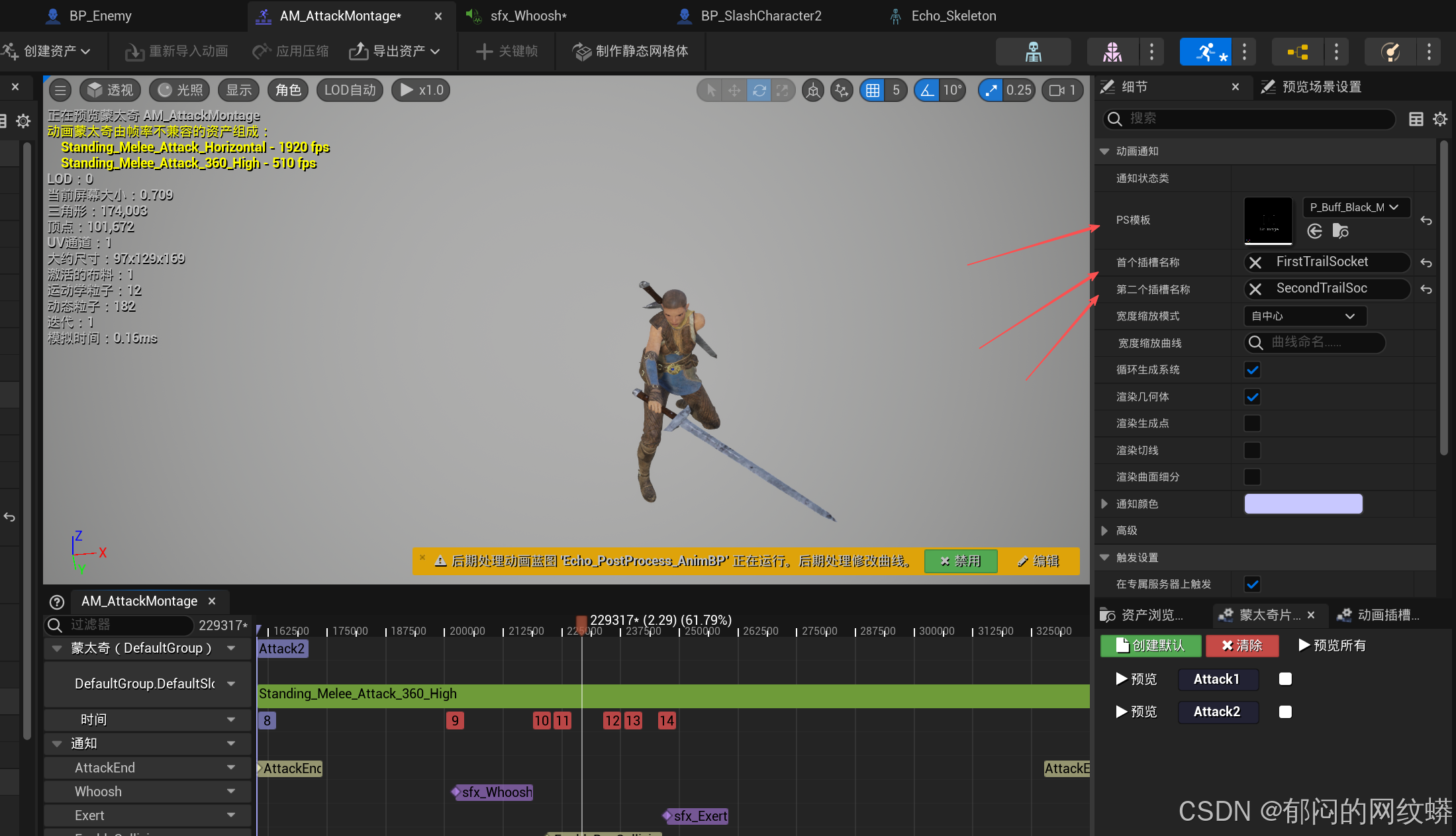Click the 创建默认 button
Image resolution: width=1456 pixels, height=836 pixels.
tap(1150, 645)
